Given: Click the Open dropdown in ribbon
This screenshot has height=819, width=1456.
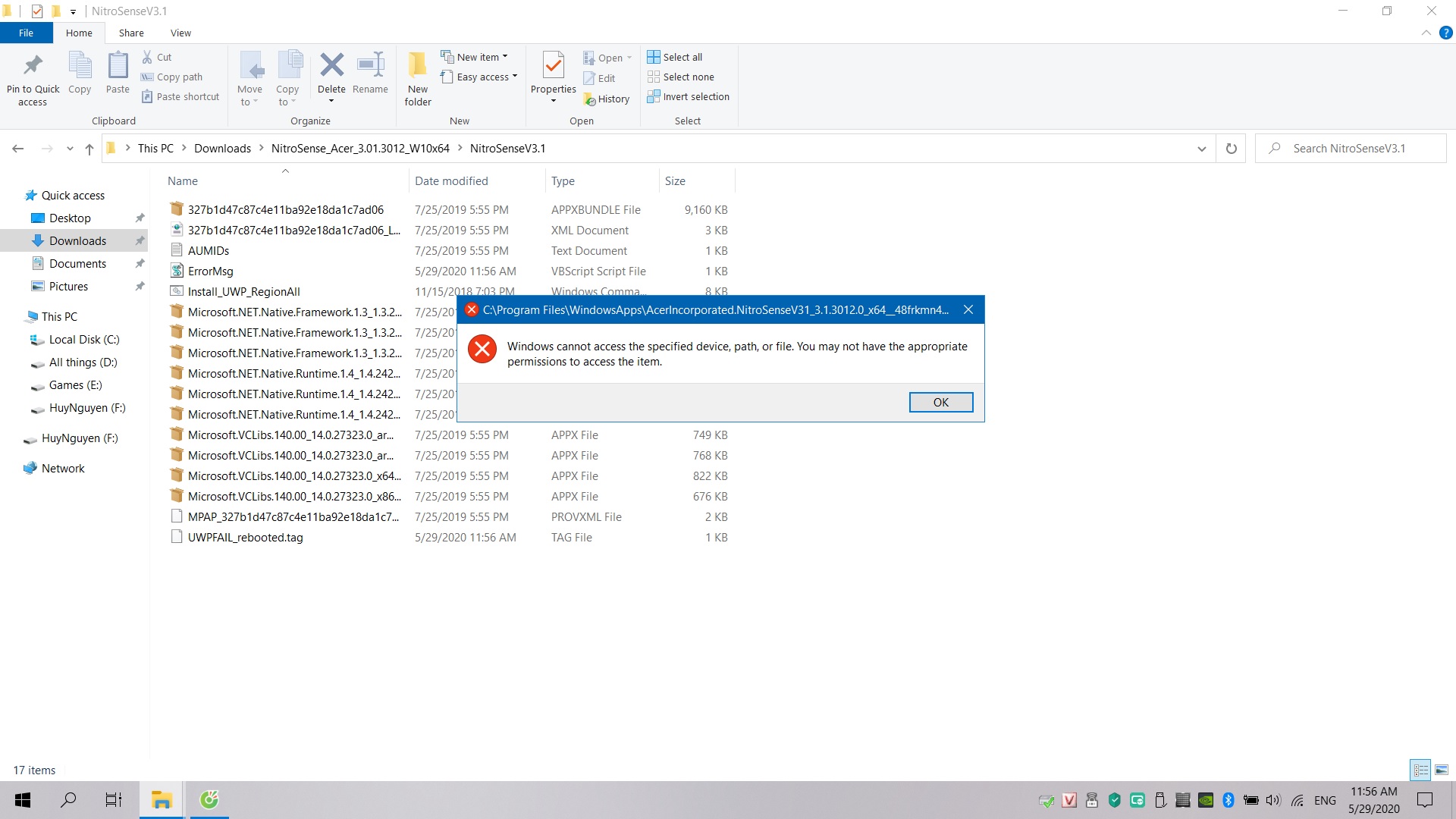Looking at the screenshot, I should pyautogui.click(x=607, y=58).
